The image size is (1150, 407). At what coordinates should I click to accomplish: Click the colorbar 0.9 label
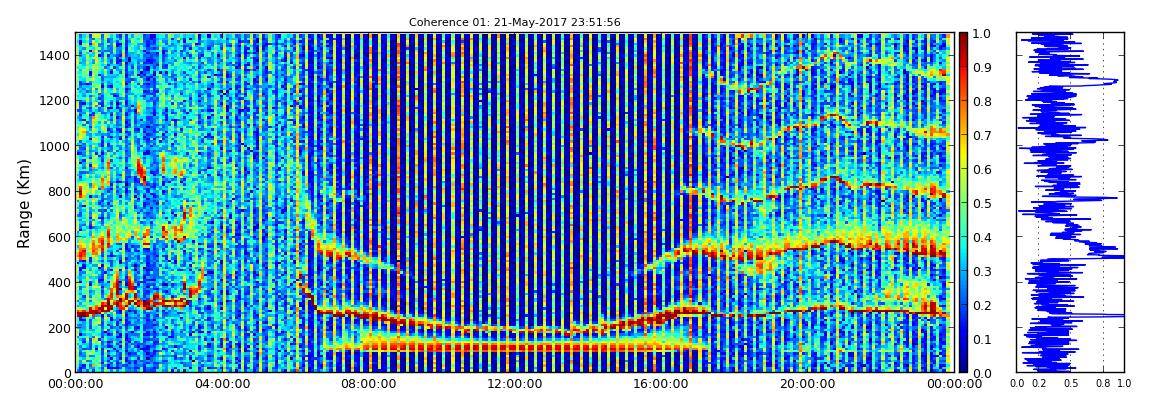[984, 67]
